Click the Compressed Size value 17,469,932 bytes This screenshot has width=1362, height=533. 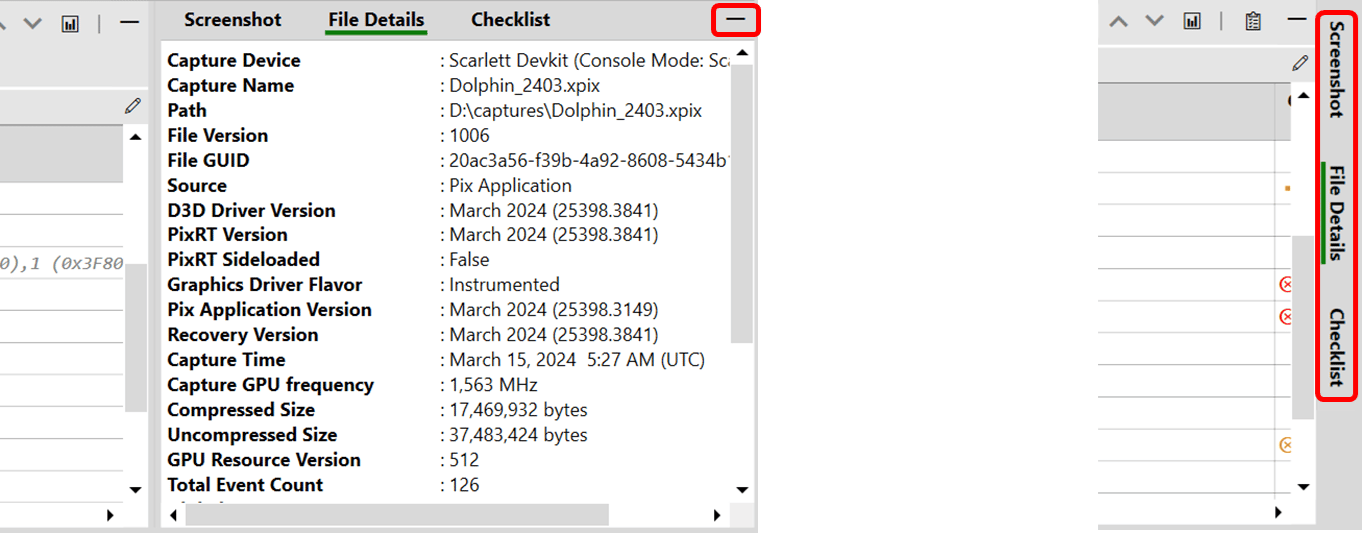(x=518, y=410)
